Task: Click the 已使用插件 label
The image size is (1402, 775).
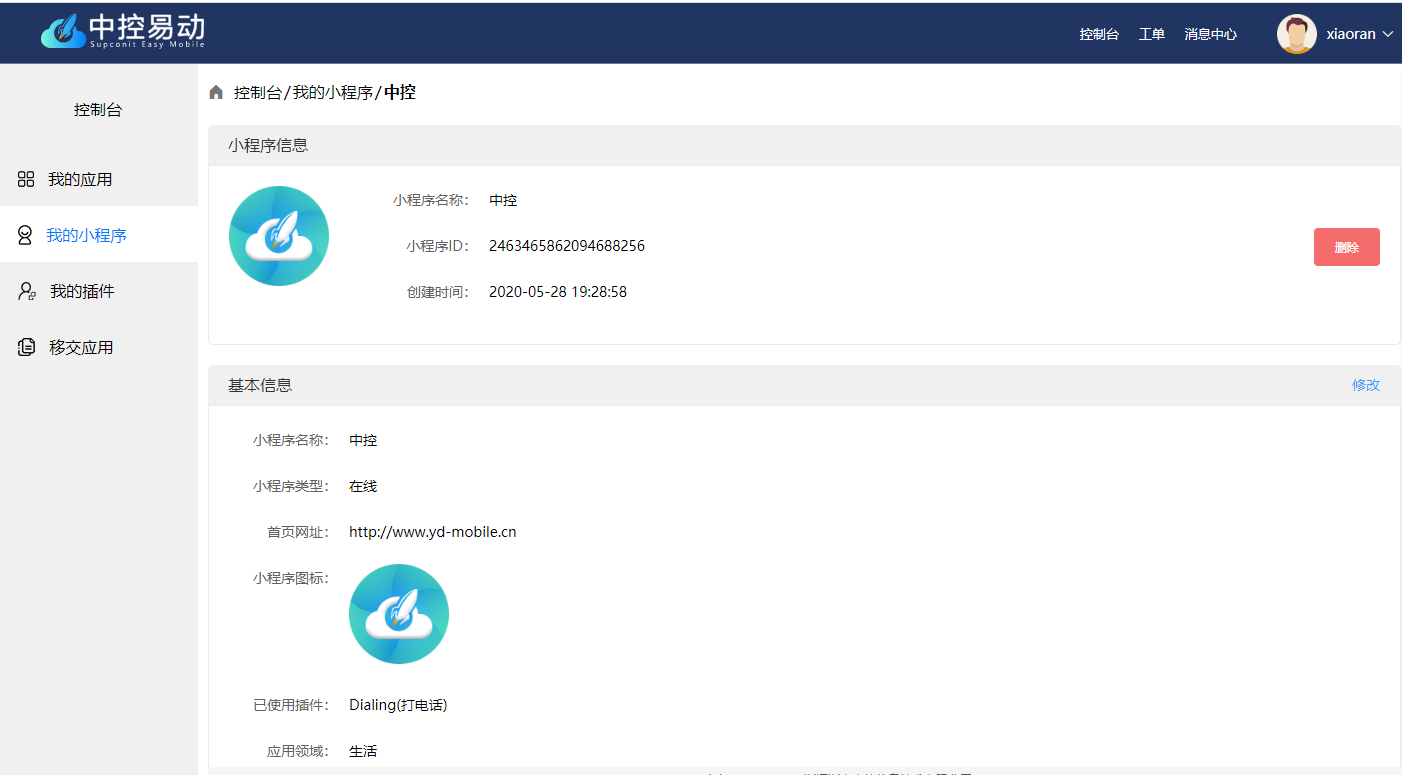Action: pos(291,705)
